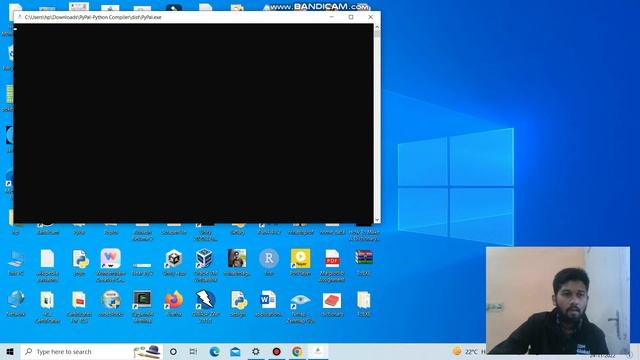Select the running PyPal taskbar item
Screen dimensions: 640x360
pyautogui.click(x=318, y=351)
